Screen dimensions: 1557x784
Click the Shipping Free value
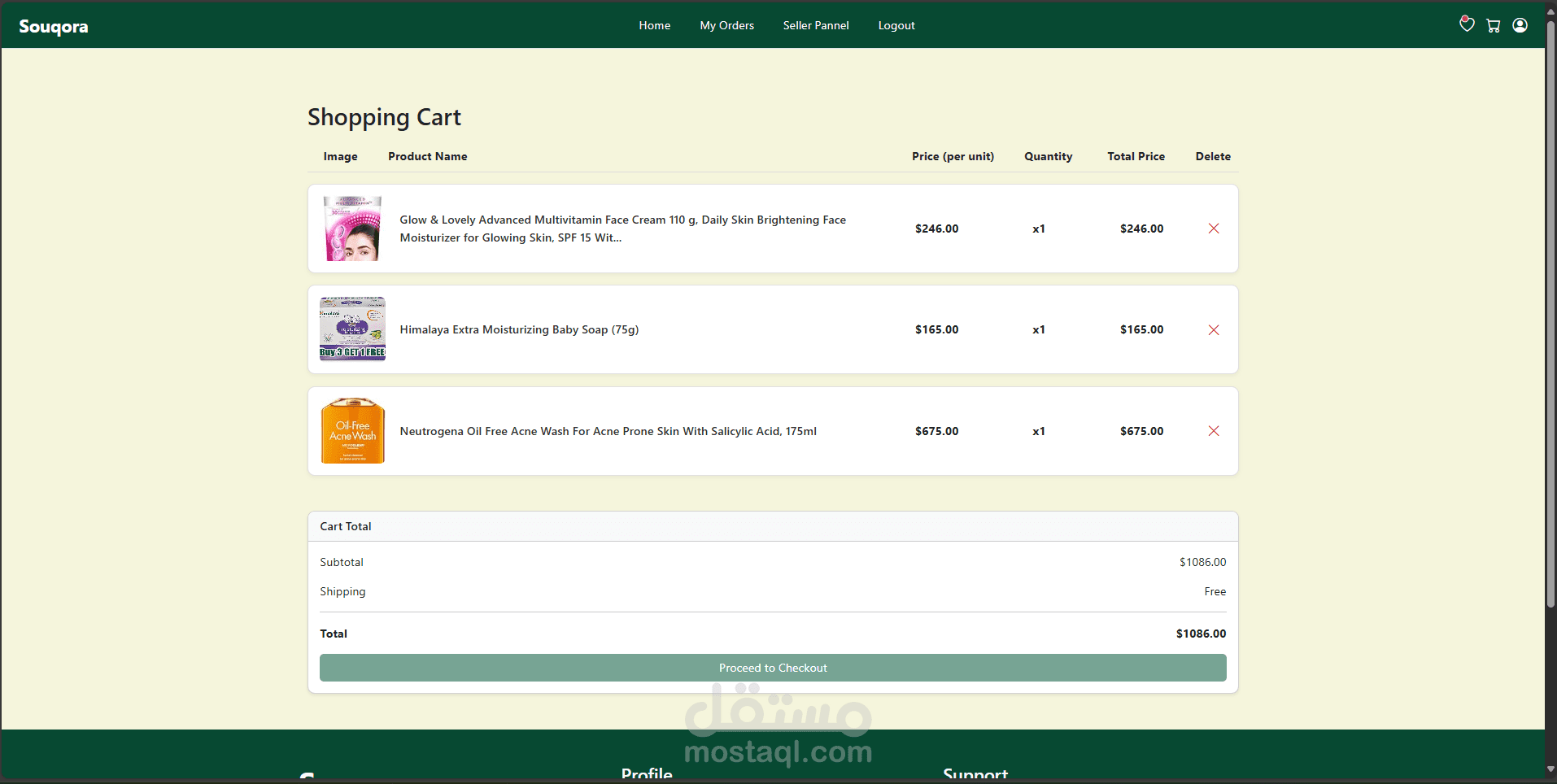pyautogui.click(x=1215, y=591)
